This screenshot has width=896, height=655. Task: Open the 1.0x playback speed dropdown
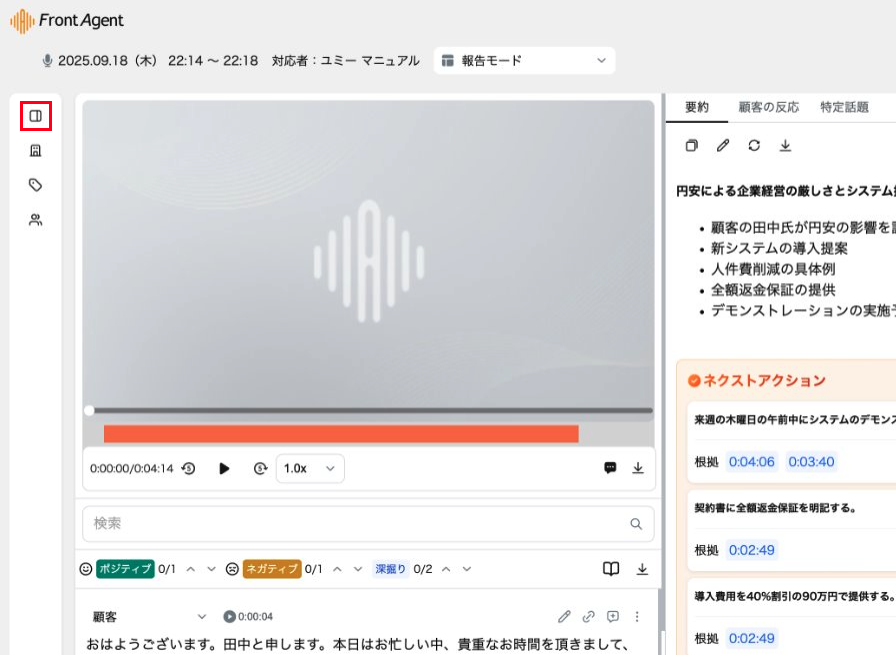(x=310, y=468)
